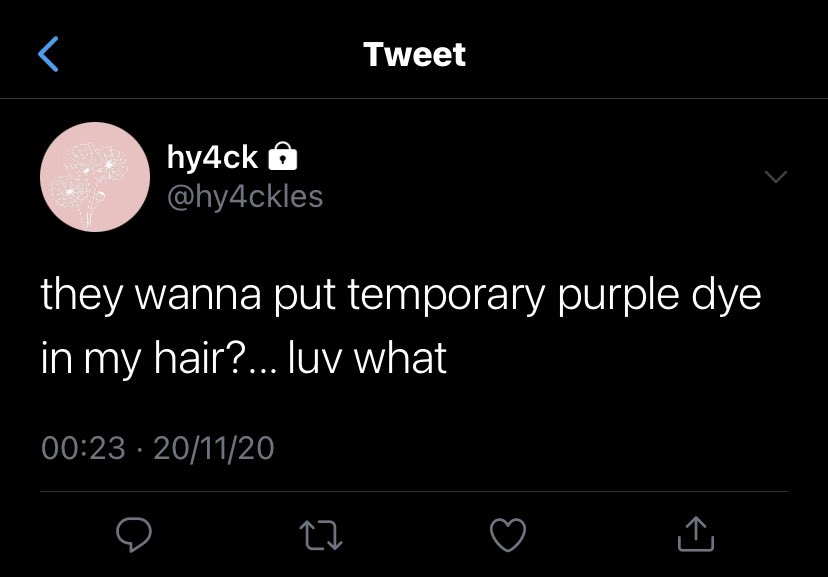Tap the padlock icon beside hy4ck
828x577 pixels.
point(283,156)
